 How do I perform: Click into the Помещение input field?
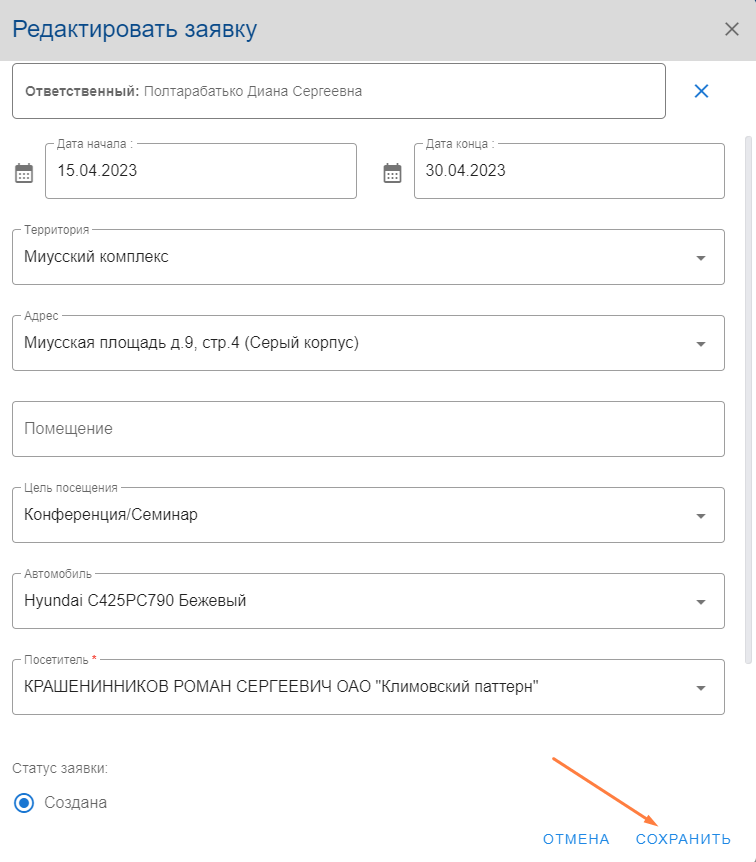[x=368, y=429]
